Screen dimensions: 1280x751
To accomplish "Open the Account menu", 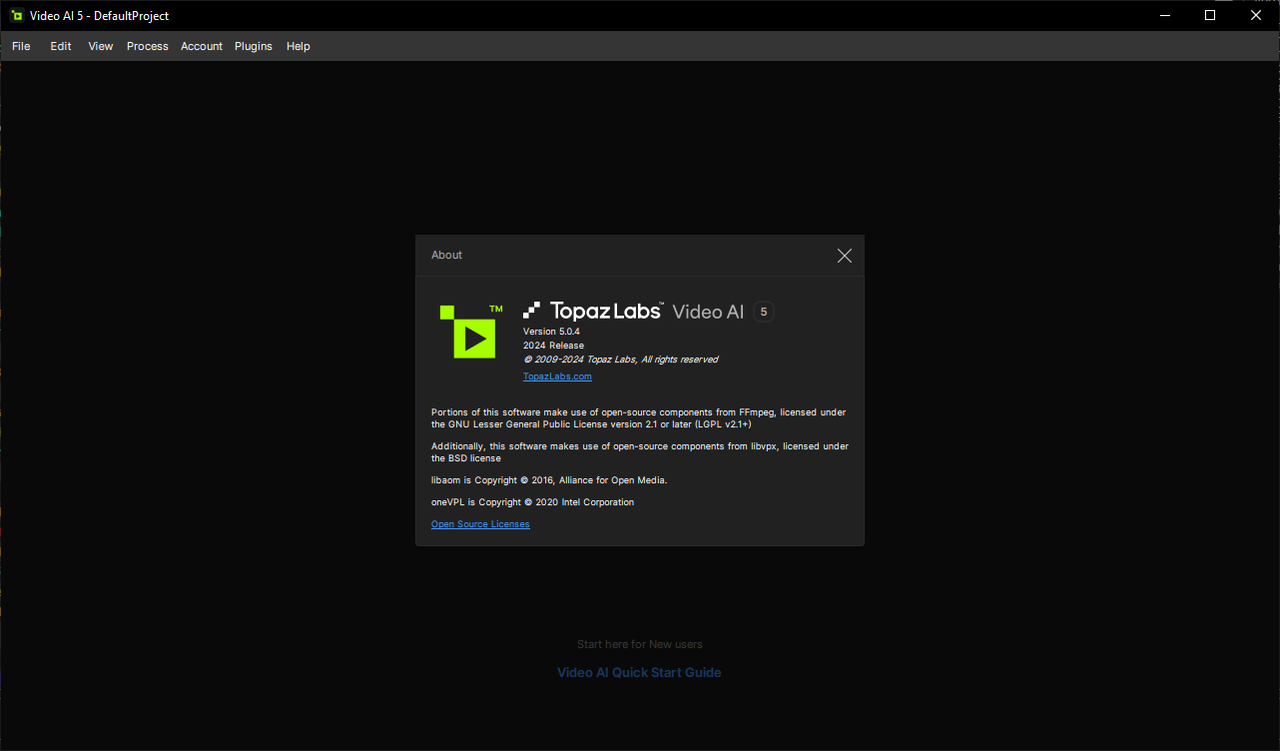I will [201, 46].
